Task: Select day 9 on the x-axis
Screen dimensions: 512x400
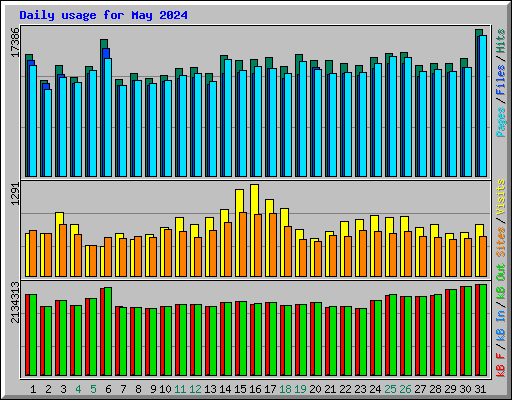Action: tap(153, 389)
